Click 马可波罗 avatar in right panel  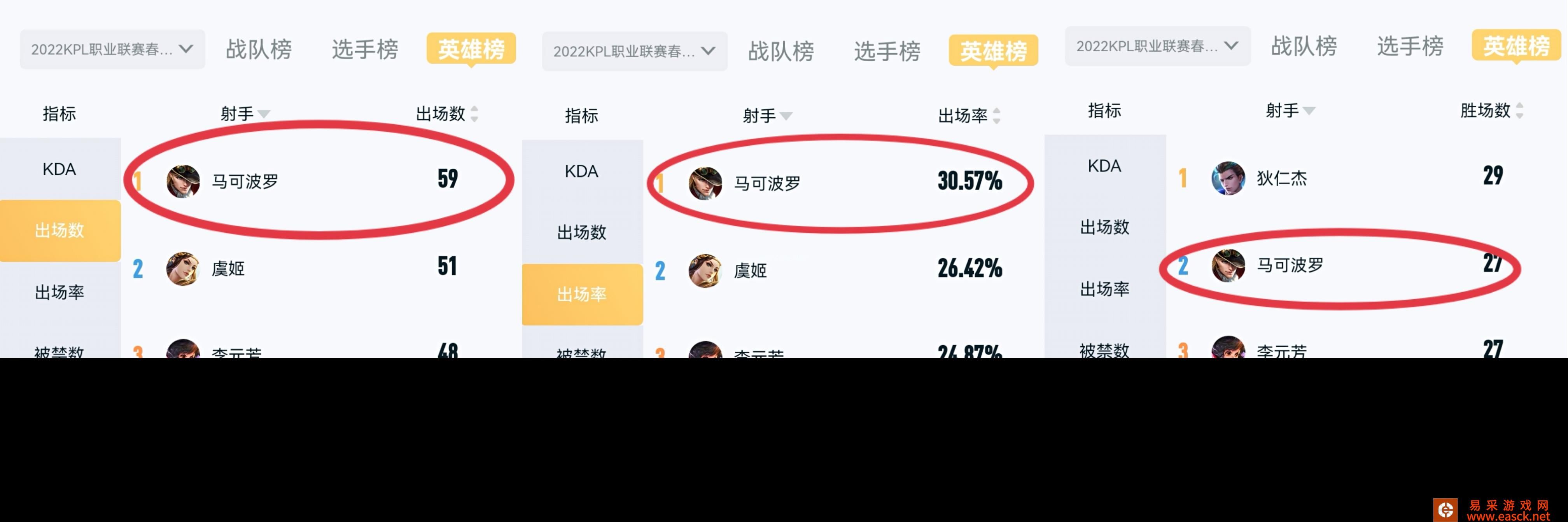coord(1228,265)
